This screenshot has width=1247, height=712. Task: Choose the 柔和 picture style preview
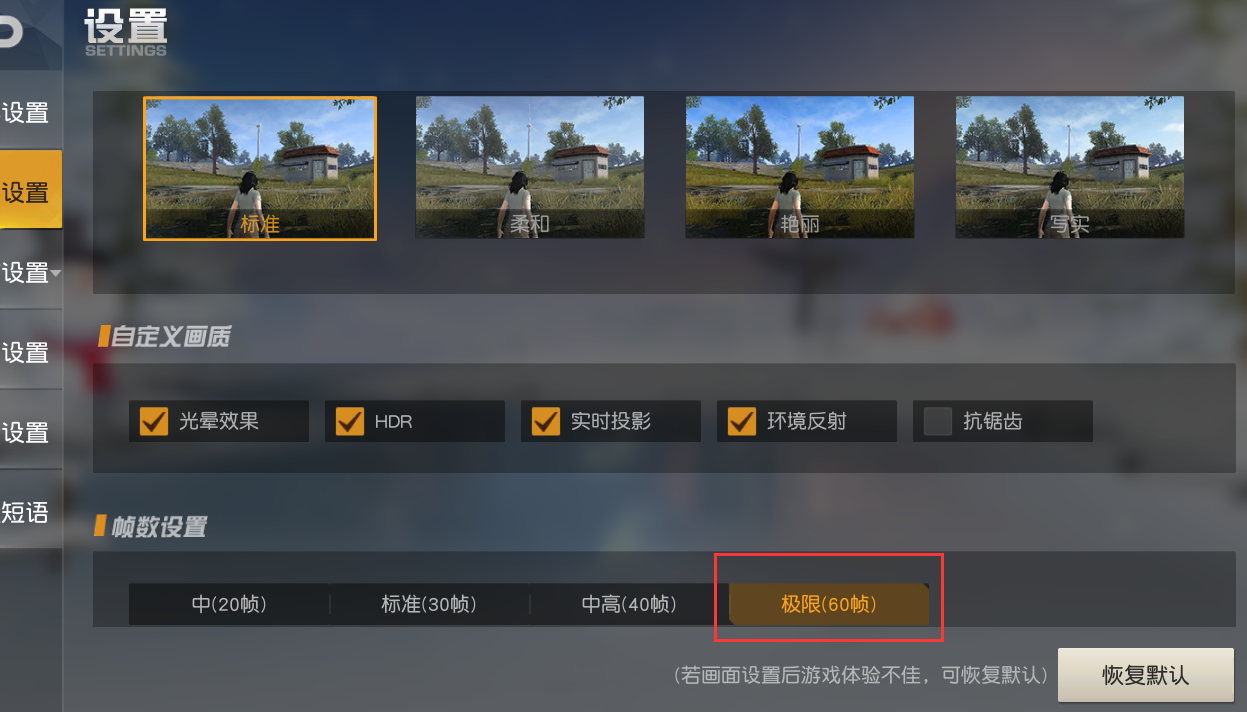(530, 167)
